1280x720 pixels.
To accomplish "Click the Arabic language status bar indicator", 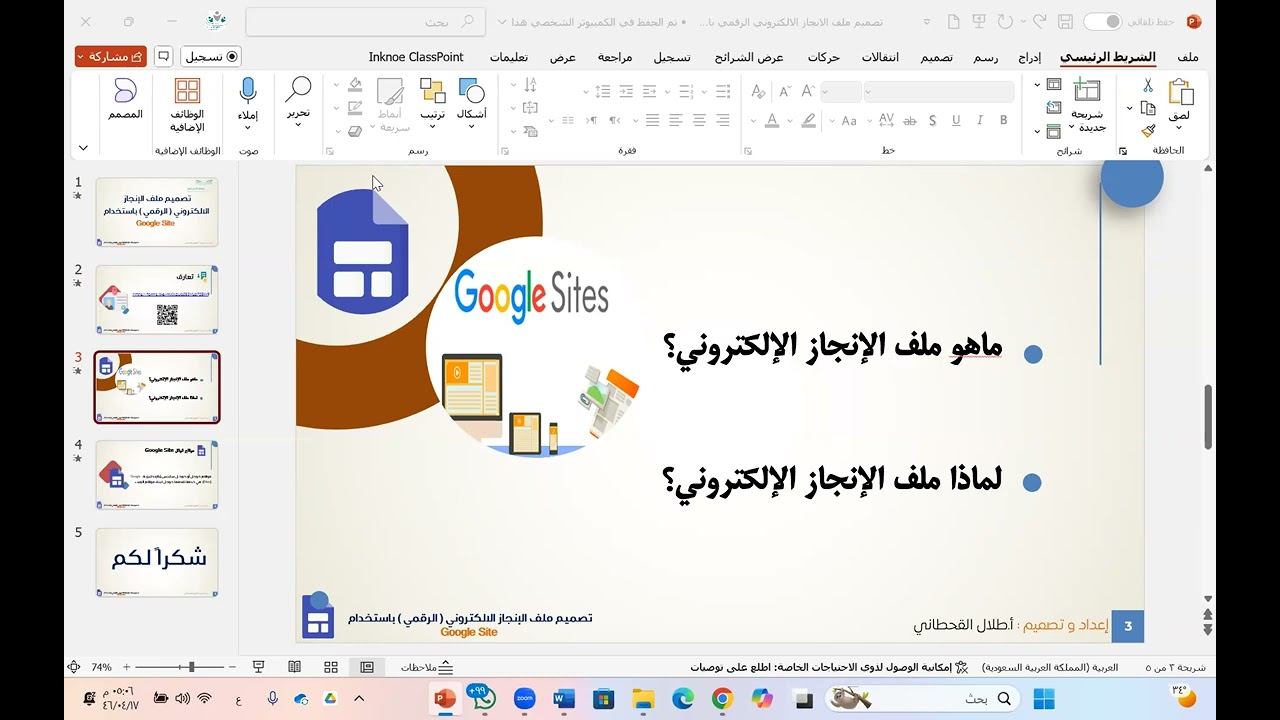I will 1050,667.
